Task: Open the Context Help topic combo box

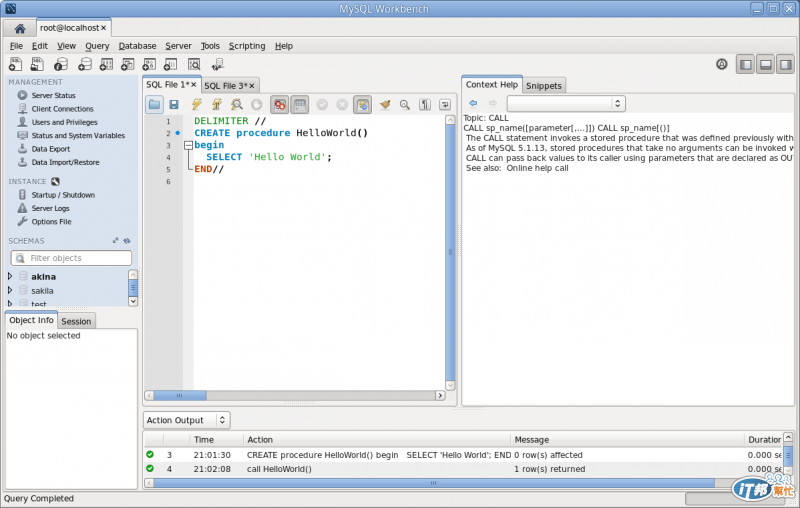Action: 566,104
